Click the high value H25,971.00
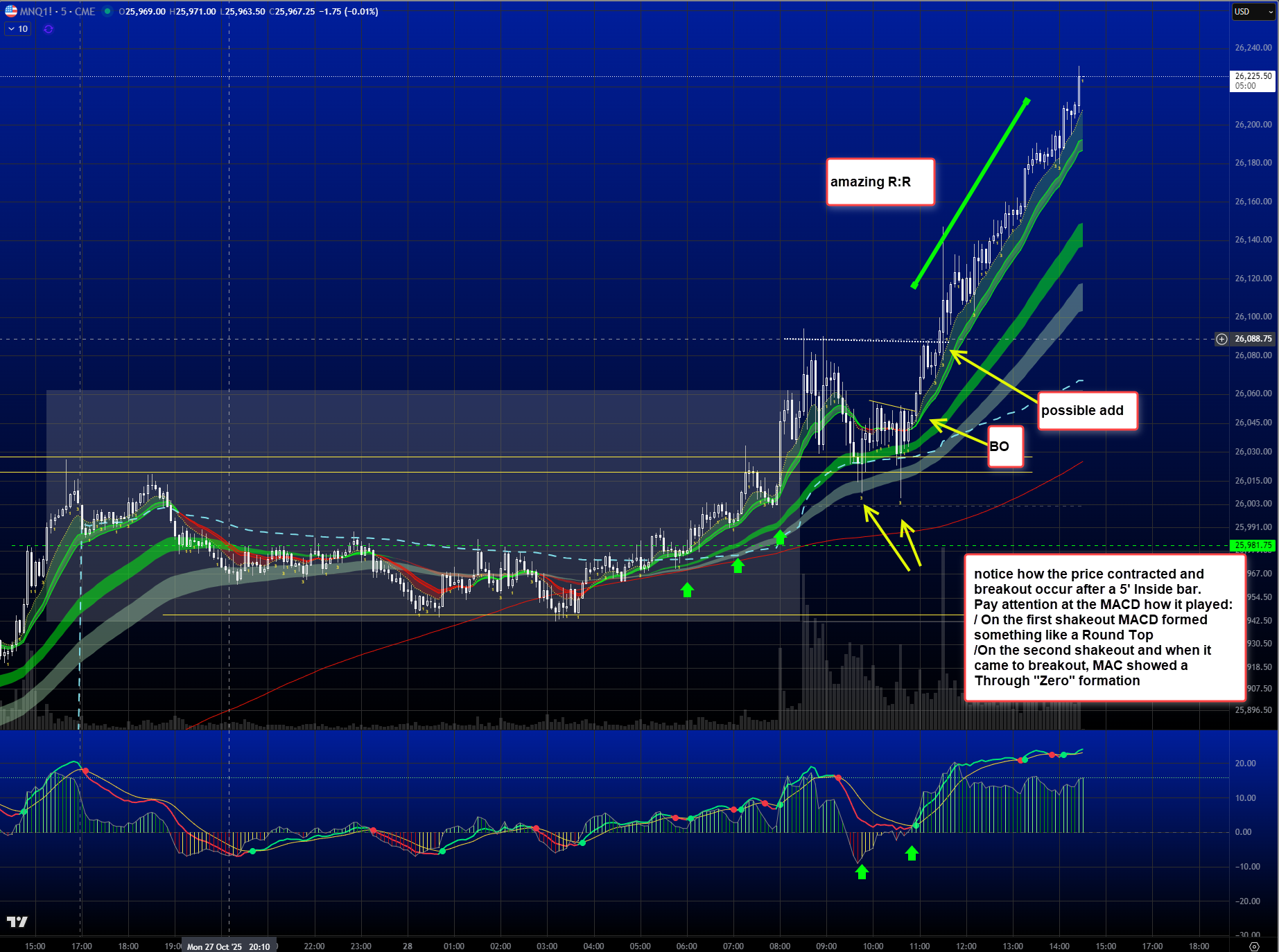Image resolution: width=1279 pixels, height=952 pixels. pos(193,11)
